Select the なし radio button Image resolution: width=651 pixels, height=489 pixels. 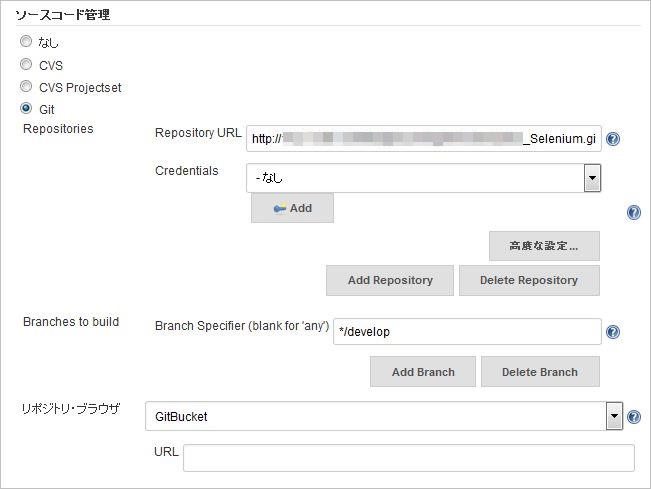pos(26,43)
